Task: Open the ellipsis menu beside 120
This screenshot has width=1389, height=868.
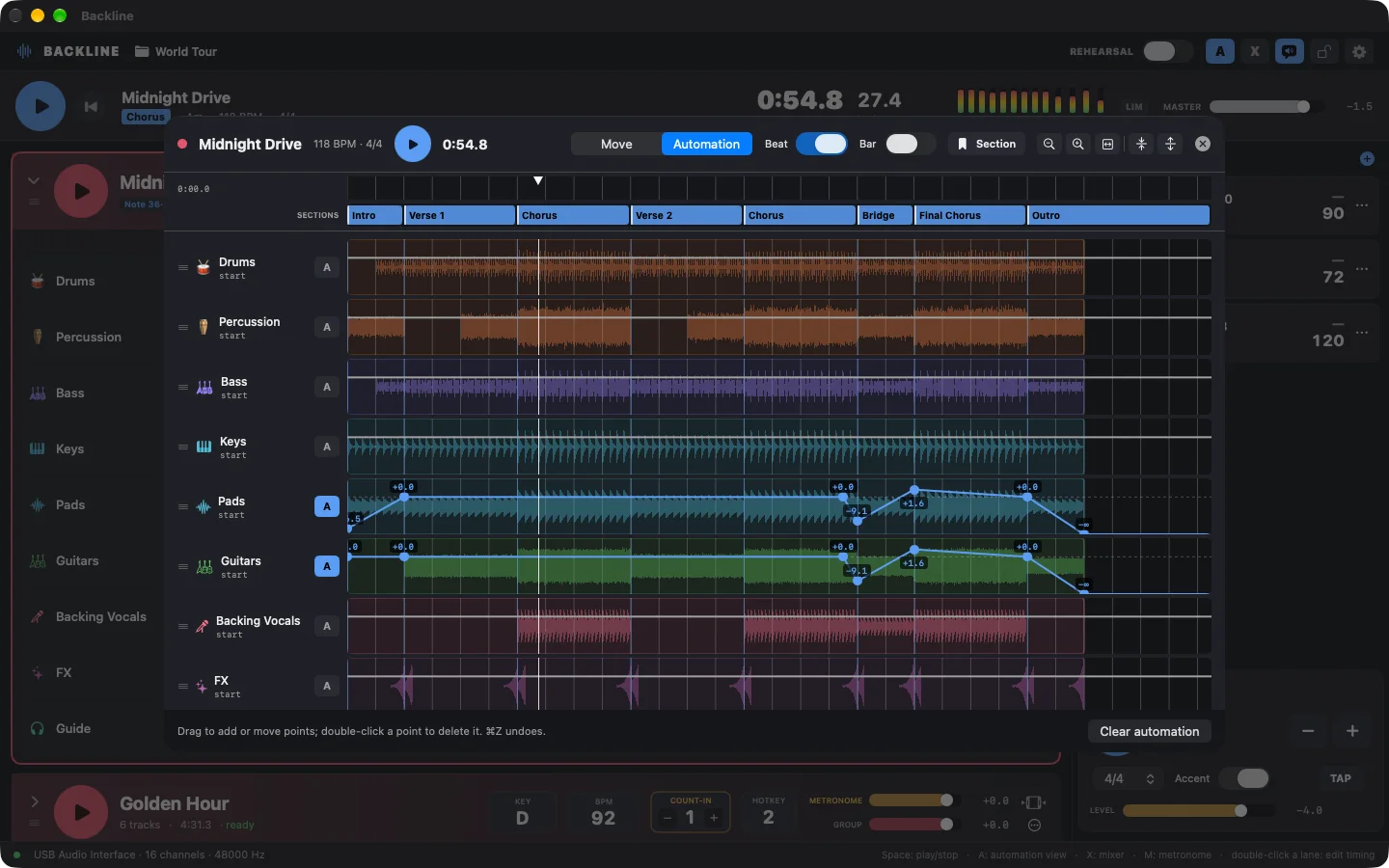Action: (x=1362, y=333)
